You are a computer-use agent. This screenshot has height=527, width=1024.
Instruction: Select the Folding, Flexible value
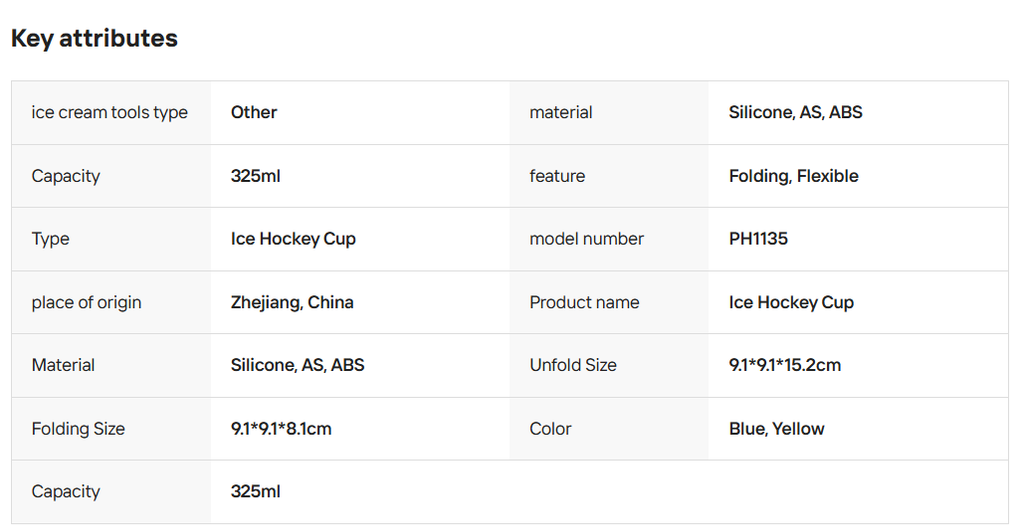coord(793,176)
